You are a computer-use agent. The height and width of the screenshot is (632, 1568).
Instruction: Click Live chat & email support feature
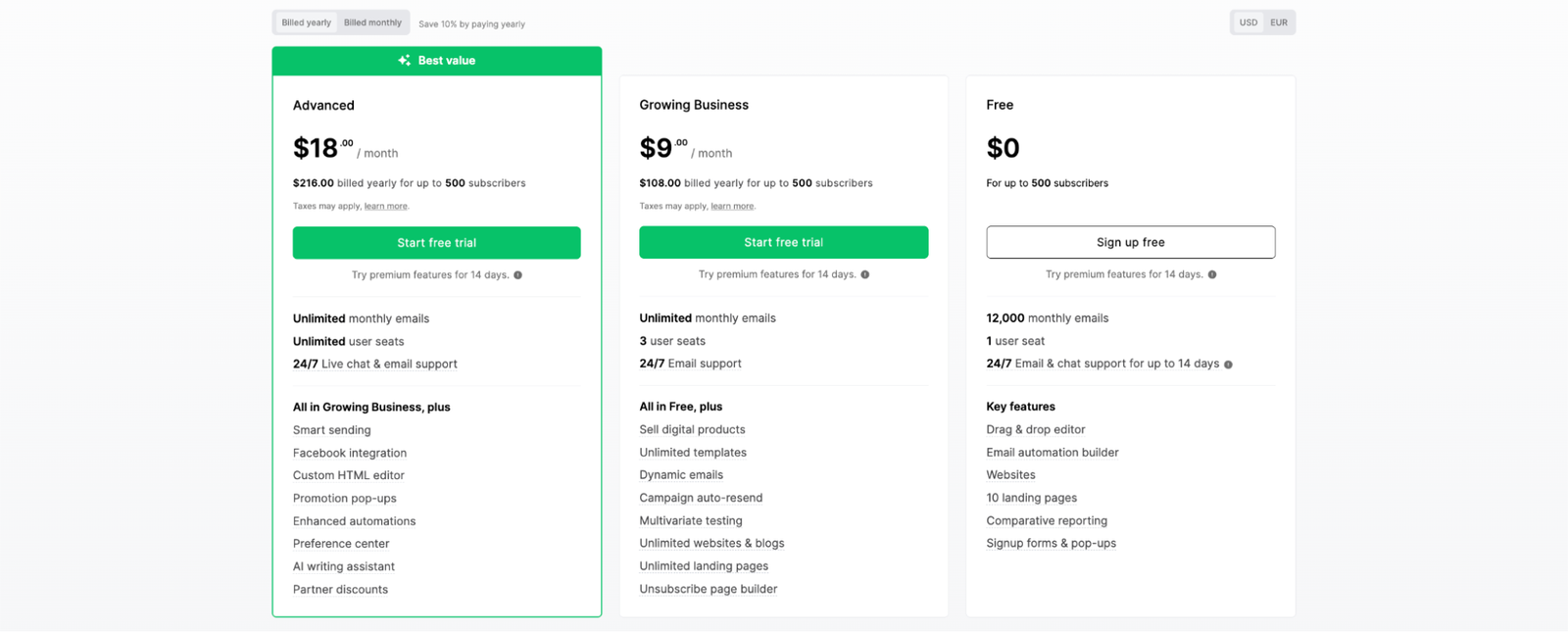(389, 365)
